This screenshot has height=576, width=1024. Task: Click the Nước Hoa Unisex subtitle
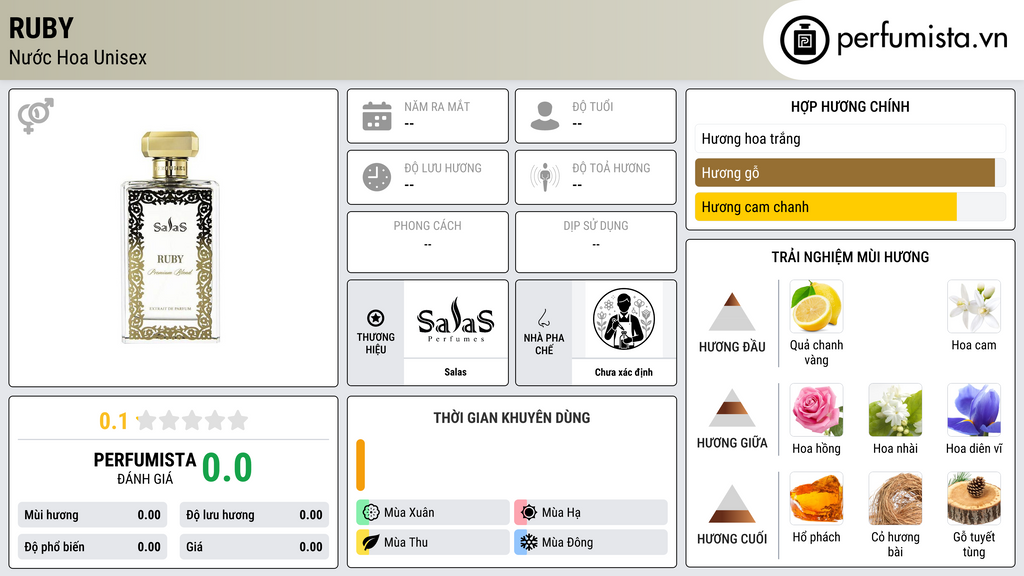pyautogui.click(x=78, y=57)
